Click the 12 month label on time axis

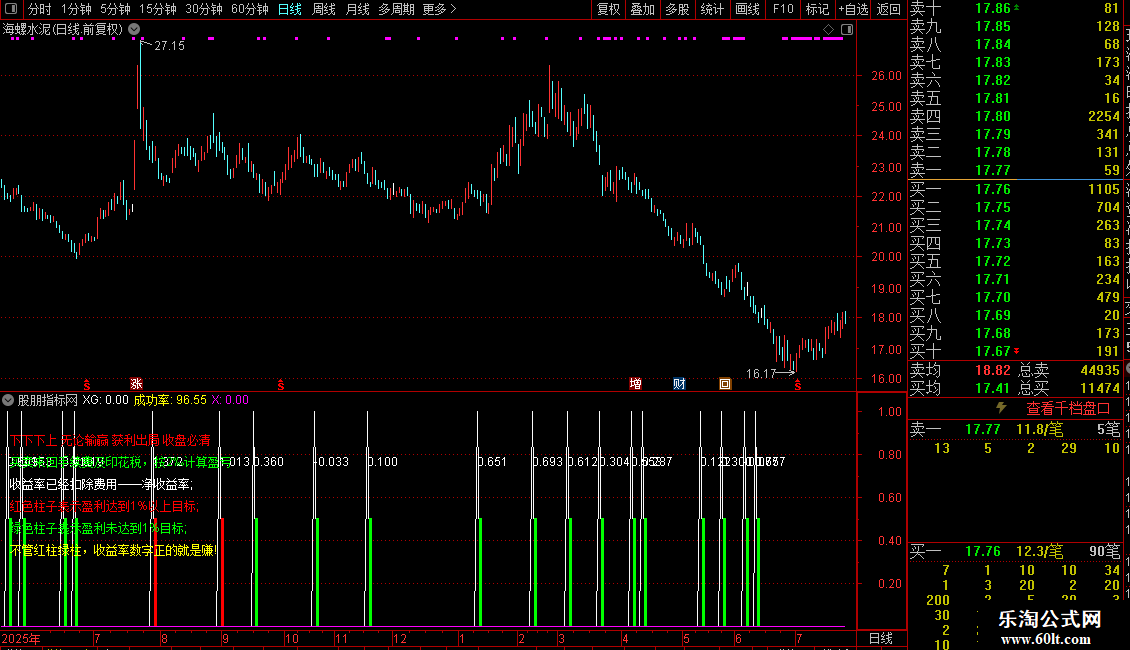400,638
